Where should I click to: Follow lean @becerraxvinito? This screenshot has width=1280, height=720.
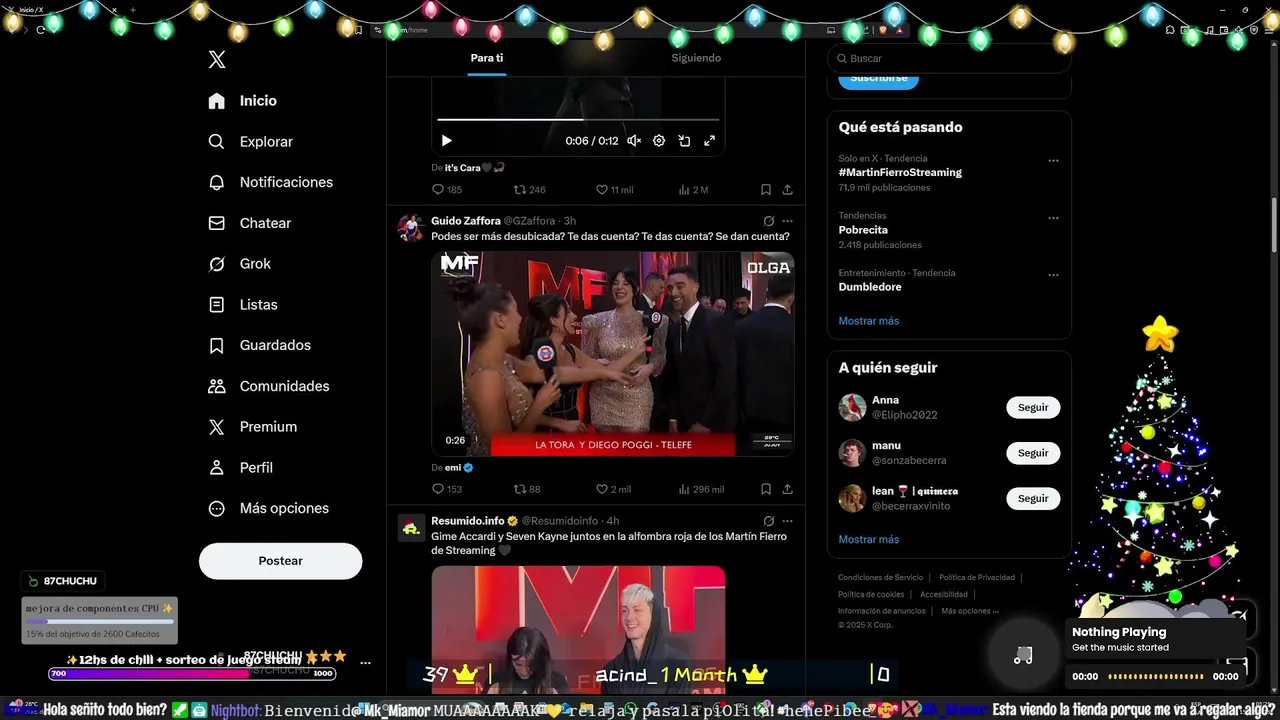[1033, 498]
